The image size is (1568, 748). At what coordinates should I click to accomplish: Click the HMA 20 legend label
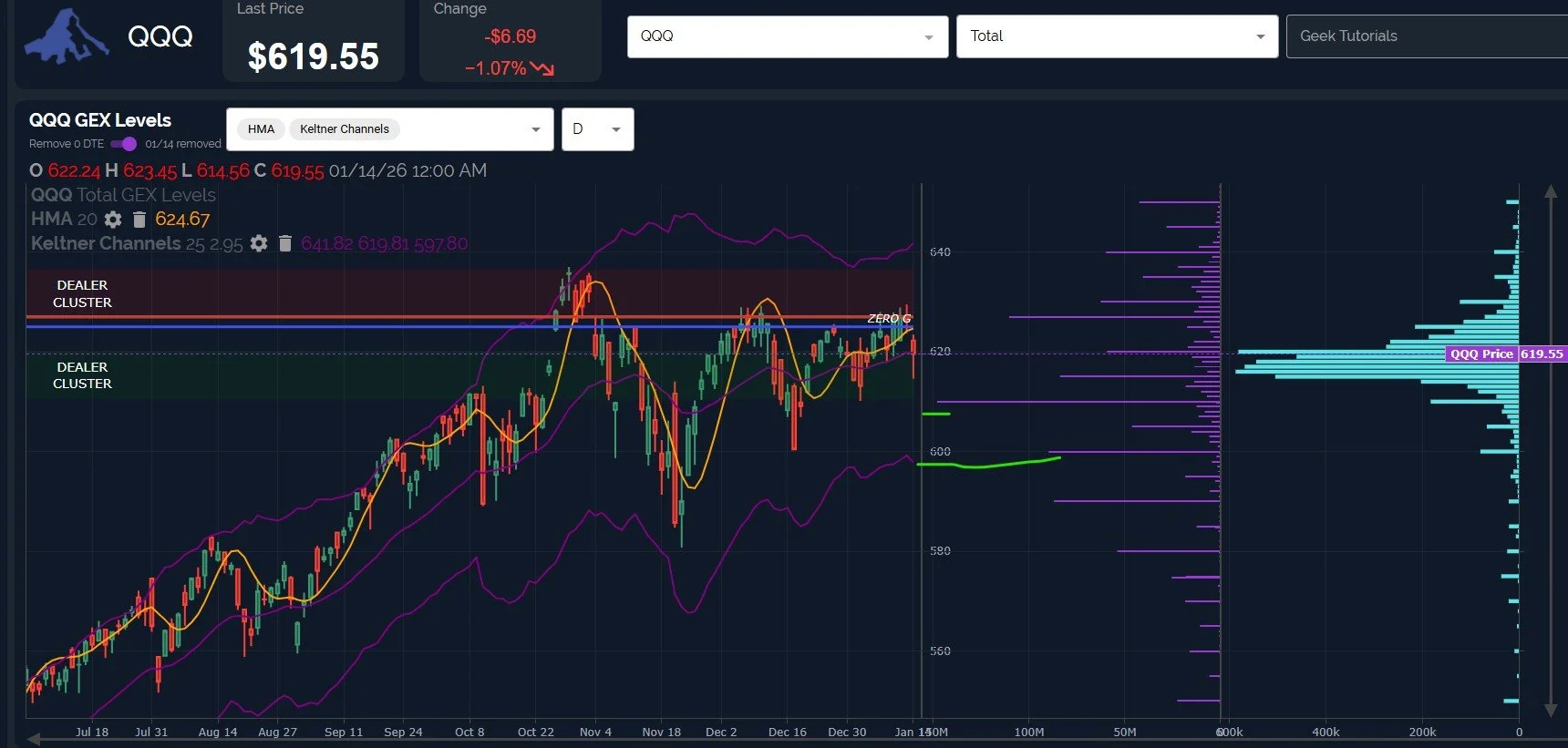(x=64, y=220)
